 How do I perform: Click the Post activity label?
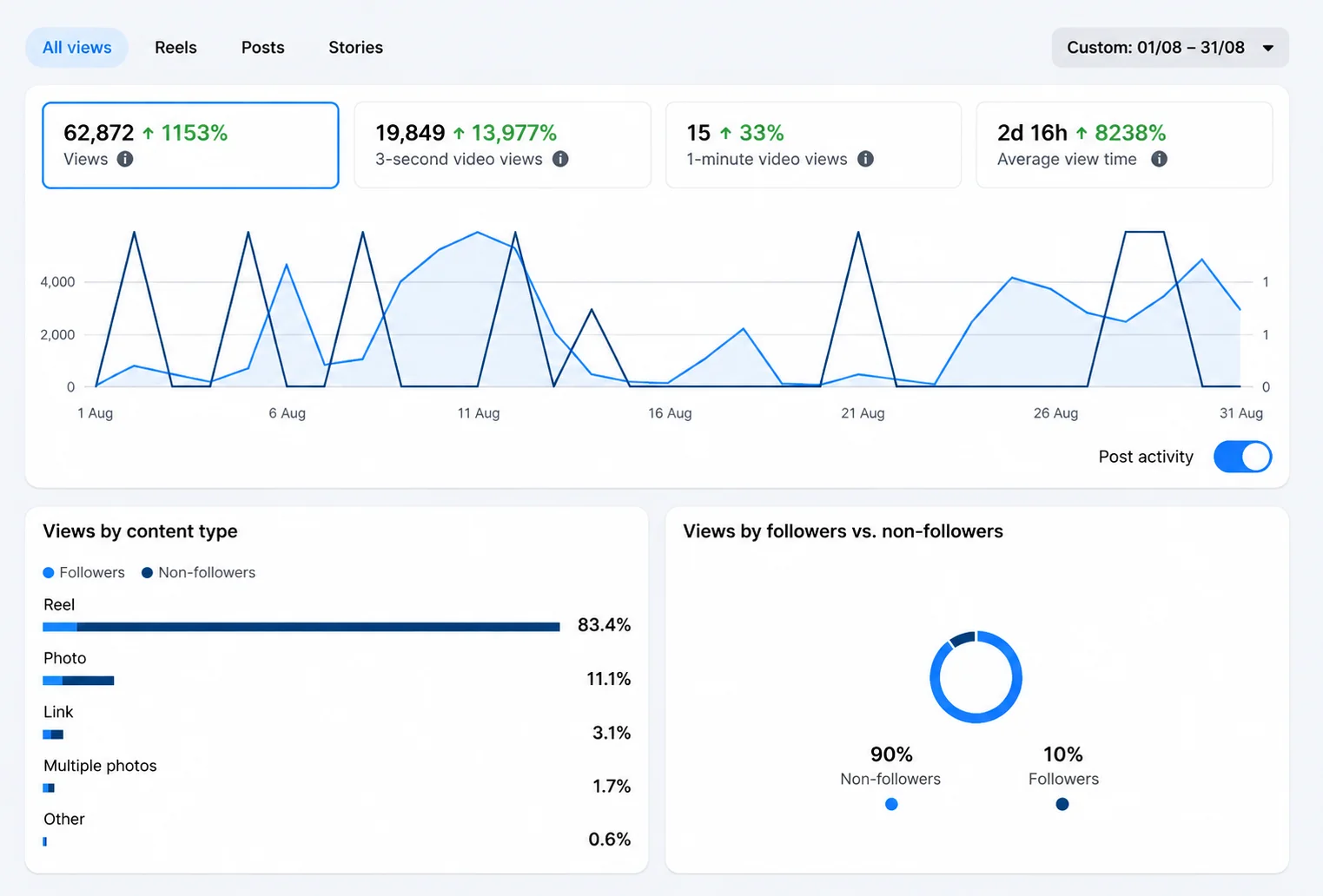(x=1146, y=457)
